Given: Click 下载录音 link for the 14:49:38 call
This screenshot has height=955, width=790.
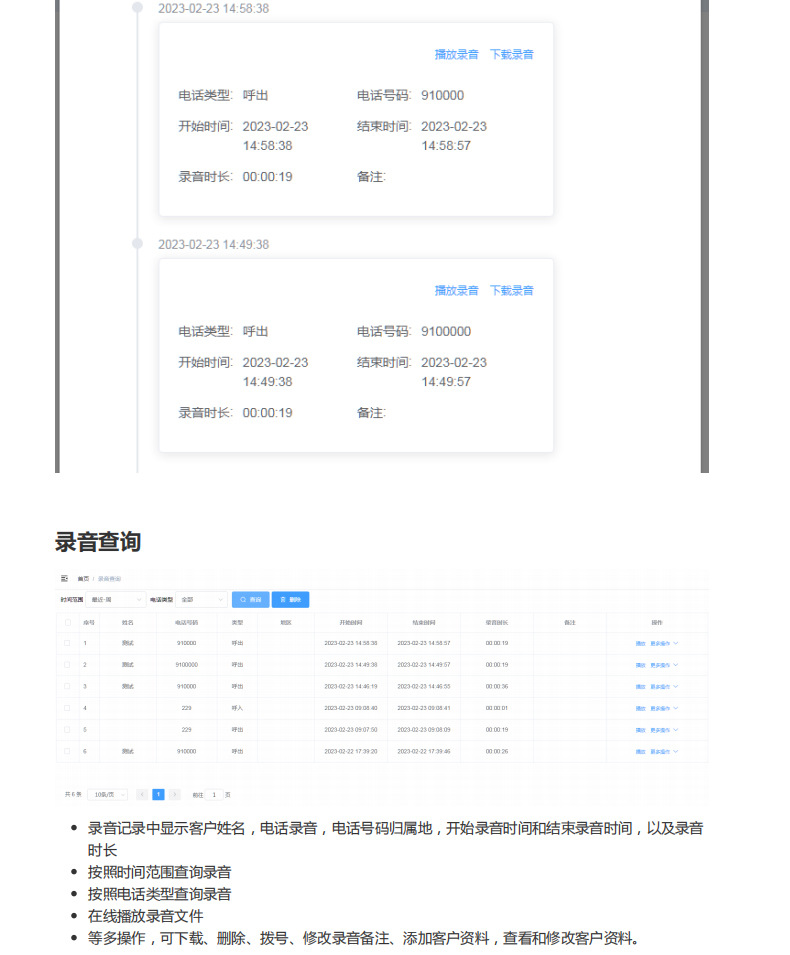Looking at the screenshot, I should 512,291.
